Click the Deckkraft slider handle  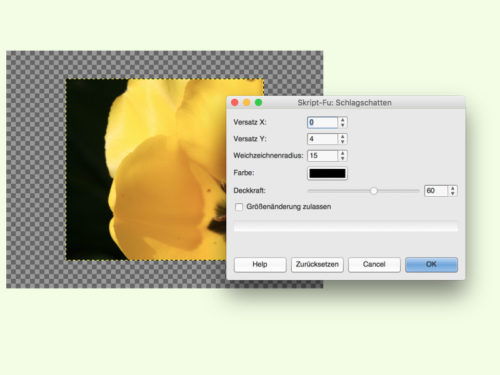pos(374,191)
